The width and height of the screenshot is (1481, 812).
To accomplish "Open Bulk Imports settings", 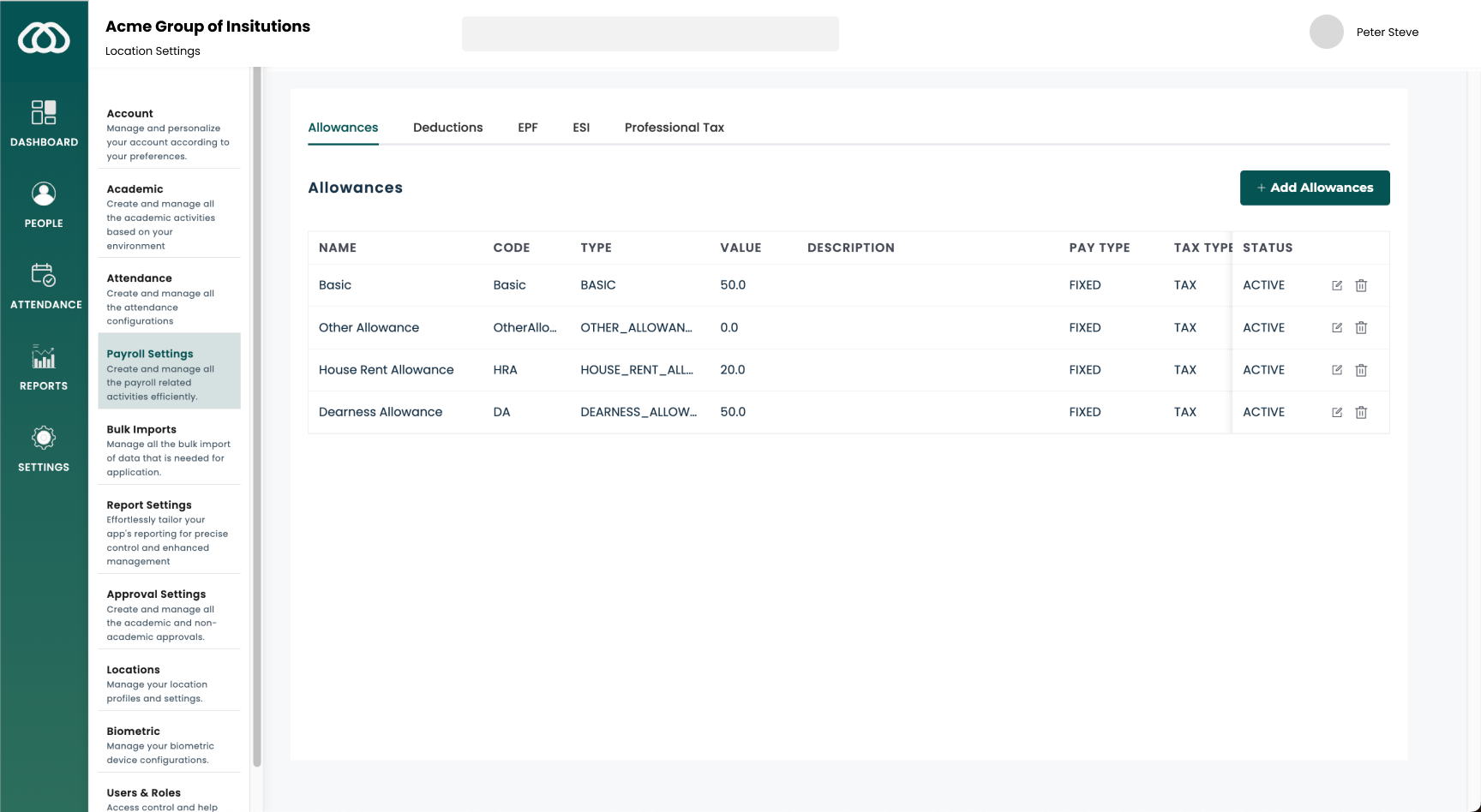I will coord(169,450).
